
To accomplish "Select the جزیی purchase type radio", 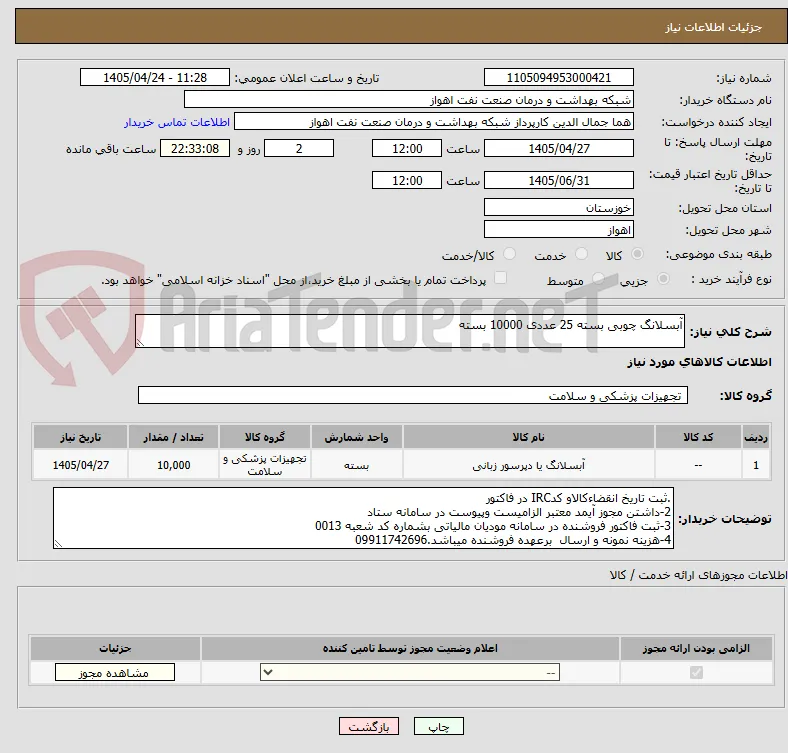I will [663, 278].
